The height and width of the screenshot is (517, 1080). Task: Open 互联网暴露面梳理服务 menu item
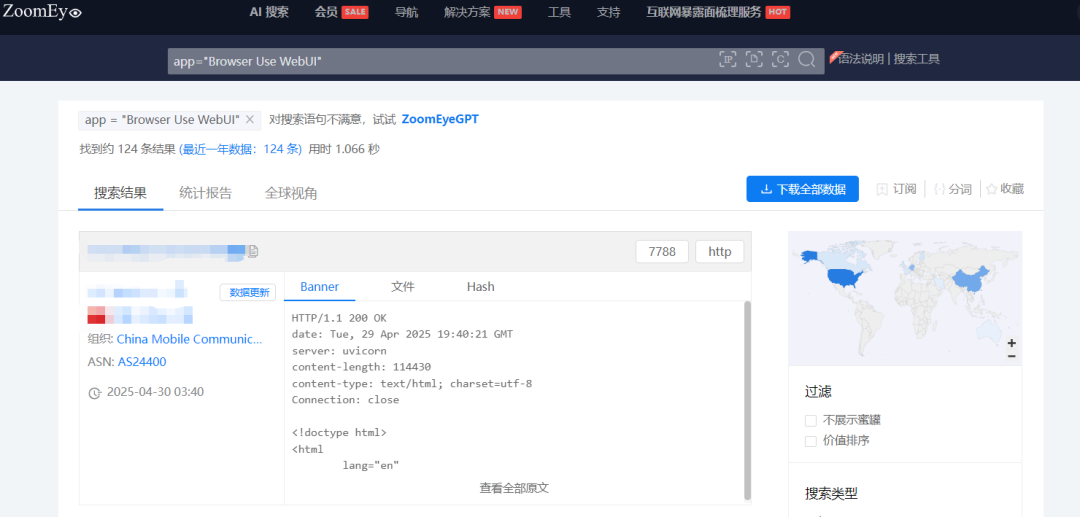click(704, 12)
